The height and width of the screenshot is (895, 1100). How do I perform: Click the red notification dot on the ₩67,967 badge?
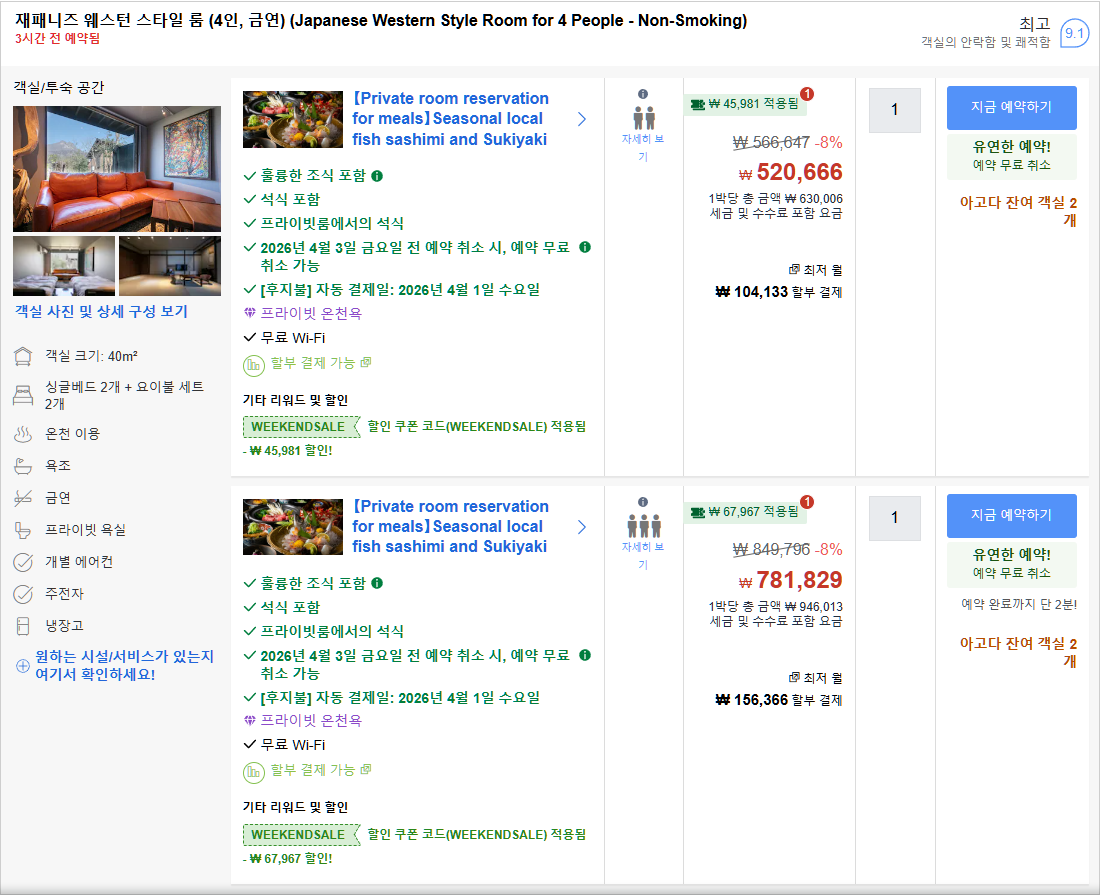(x=807, y=502)
